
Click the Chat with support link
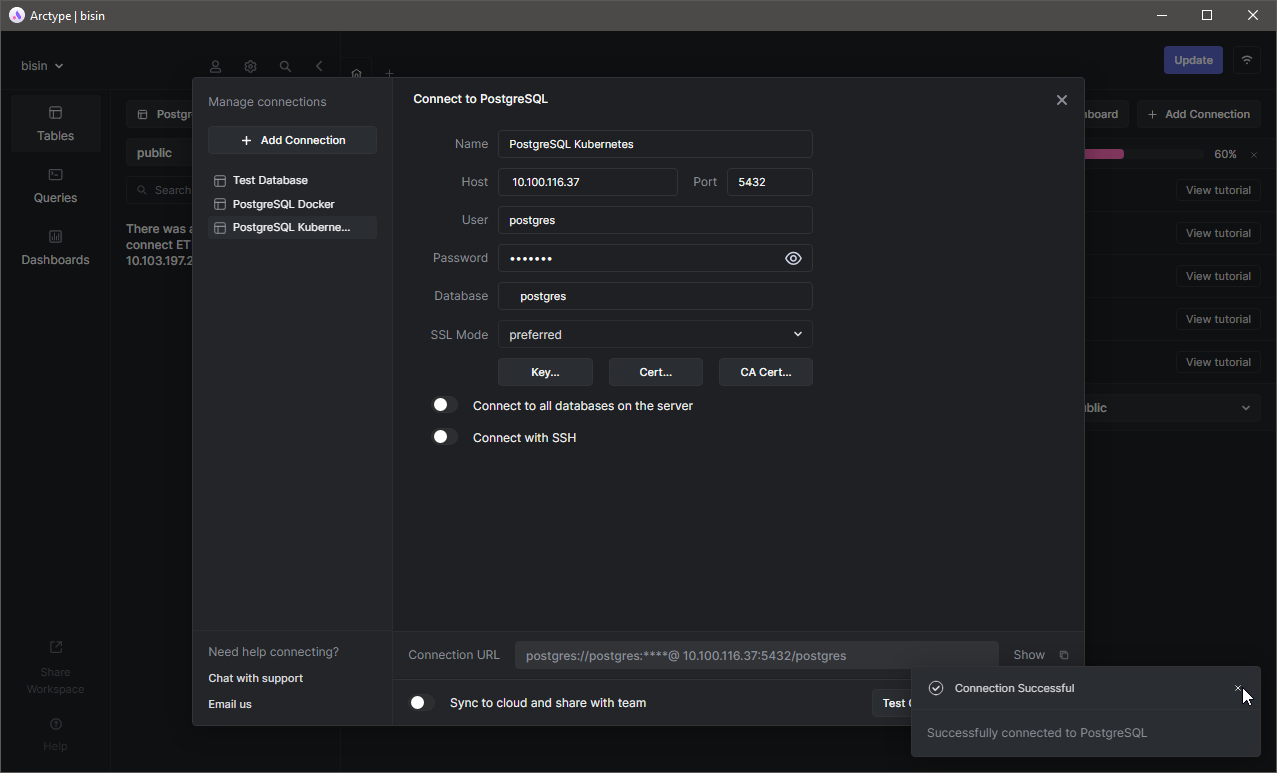(x=256, y=677)
